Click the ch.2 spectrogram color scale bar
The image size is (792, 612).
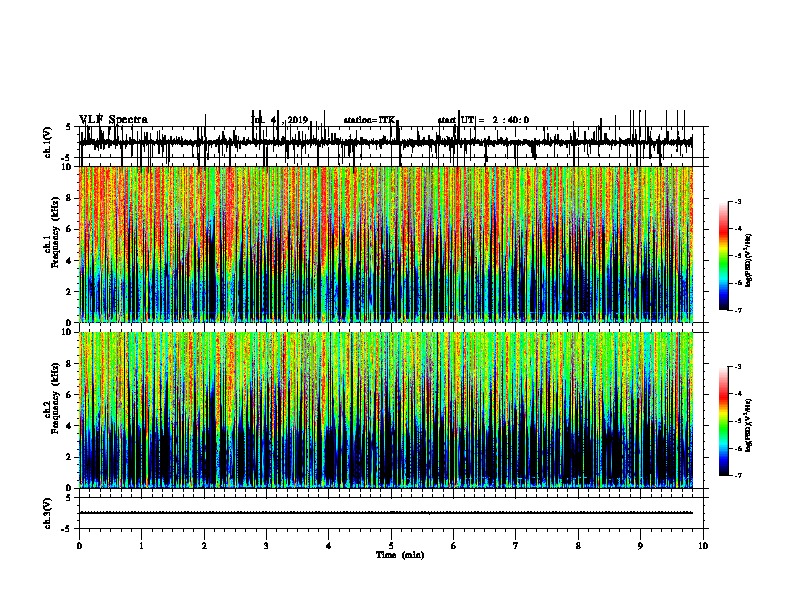click(x=724, y=421)
